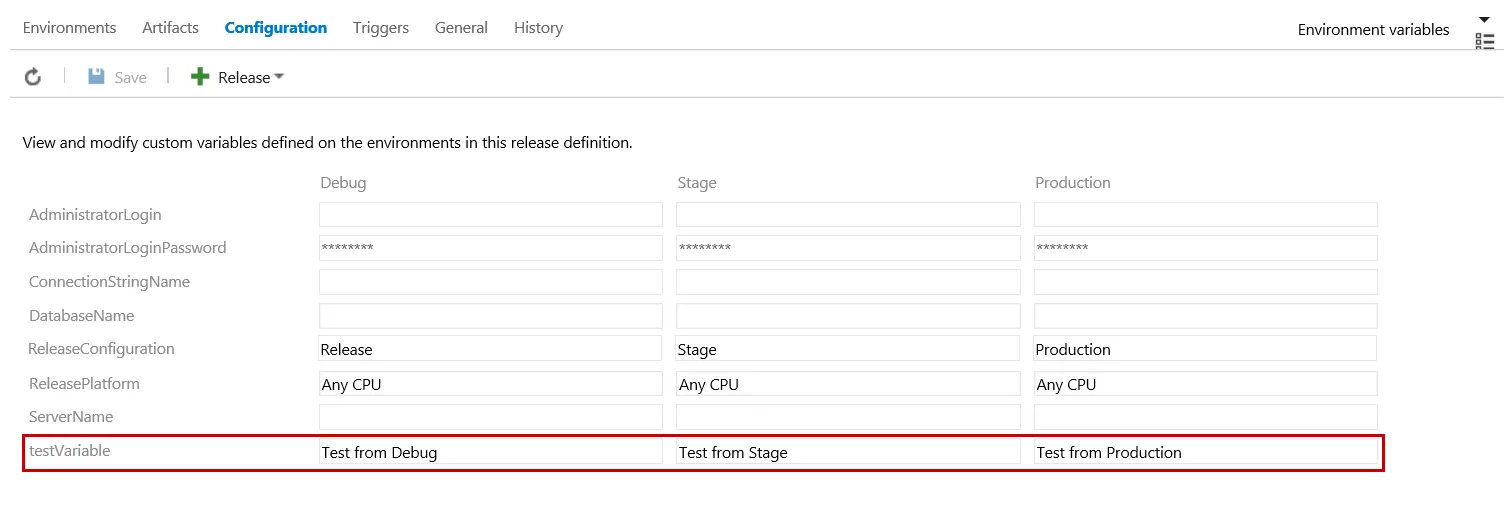Click the Debug AdministratorLogin input field
The height and width of the screenshot is (506, 1507).
coord(490,215)
